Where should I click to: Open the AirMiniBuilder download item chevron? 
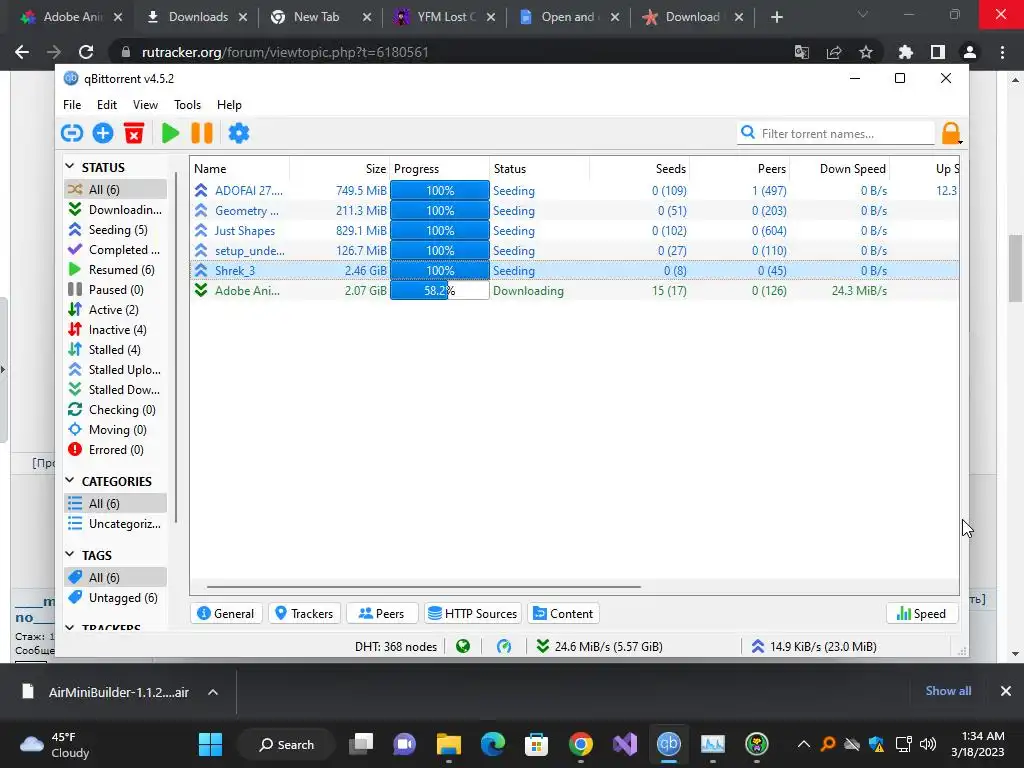point(213,692)
